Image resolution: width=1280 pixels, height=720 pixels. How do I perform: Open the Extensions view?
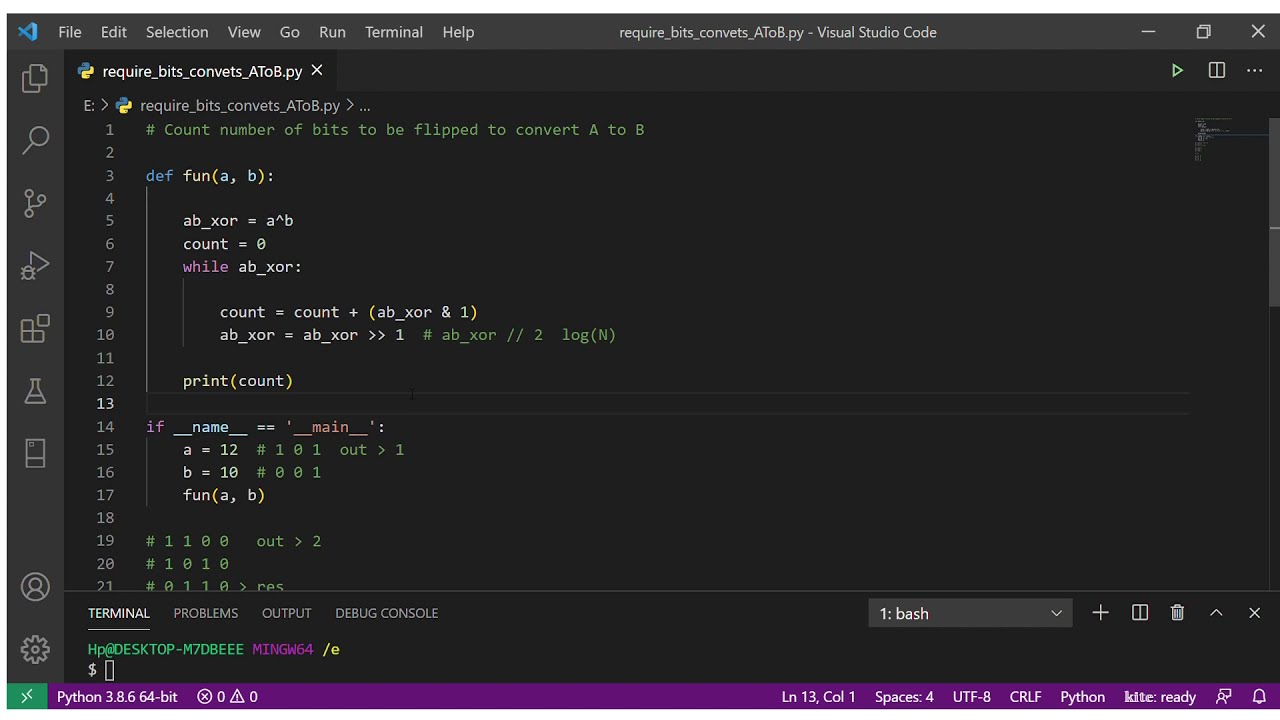click(35, 328)
